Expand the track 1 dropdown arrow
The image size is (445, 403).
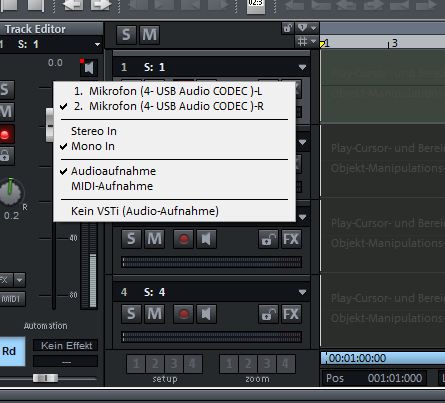tap(302, 67)
